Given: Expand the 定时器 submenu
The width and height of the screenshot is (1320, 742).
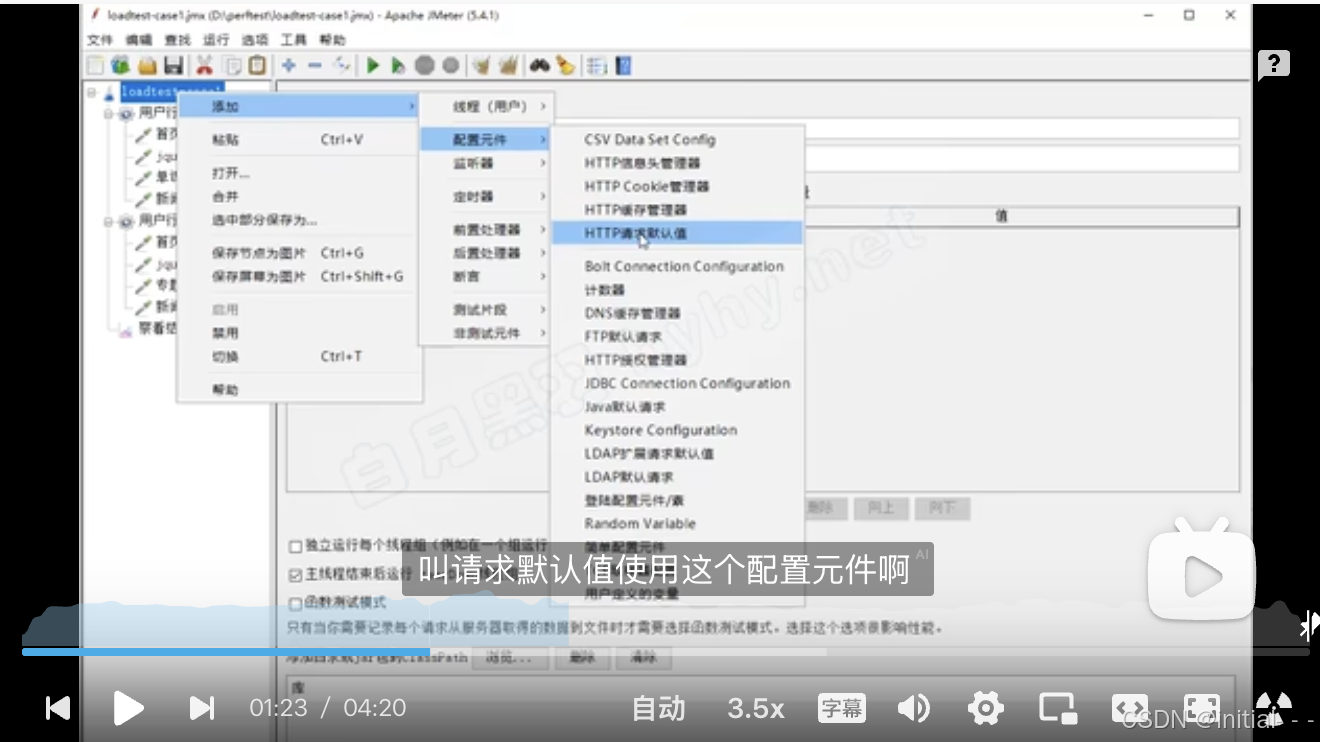Looking at the screenshot, I should 485,197.
